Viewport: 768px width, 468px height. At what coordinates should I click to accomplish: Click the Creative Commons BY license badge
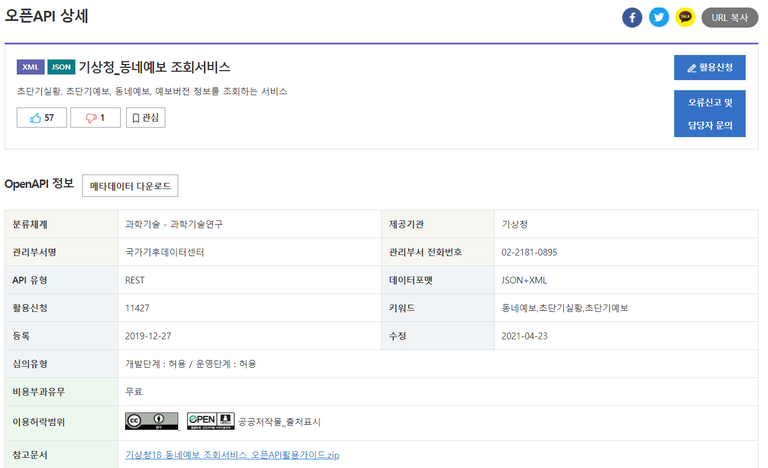click(x=152, y=421)
